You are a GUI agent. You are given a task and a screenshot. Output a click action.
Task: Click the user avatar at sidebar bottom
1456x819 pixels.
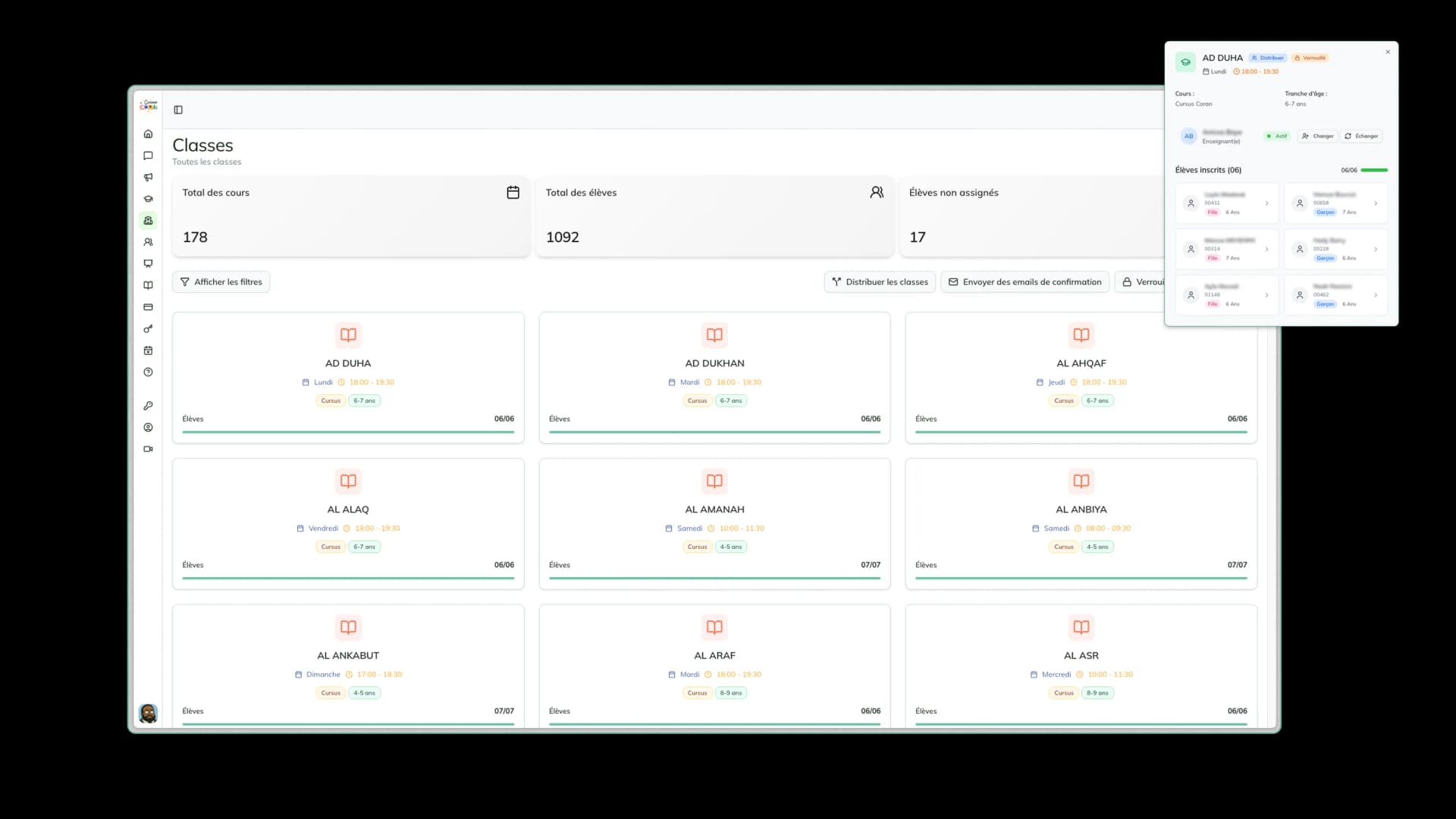click(148, 713)
